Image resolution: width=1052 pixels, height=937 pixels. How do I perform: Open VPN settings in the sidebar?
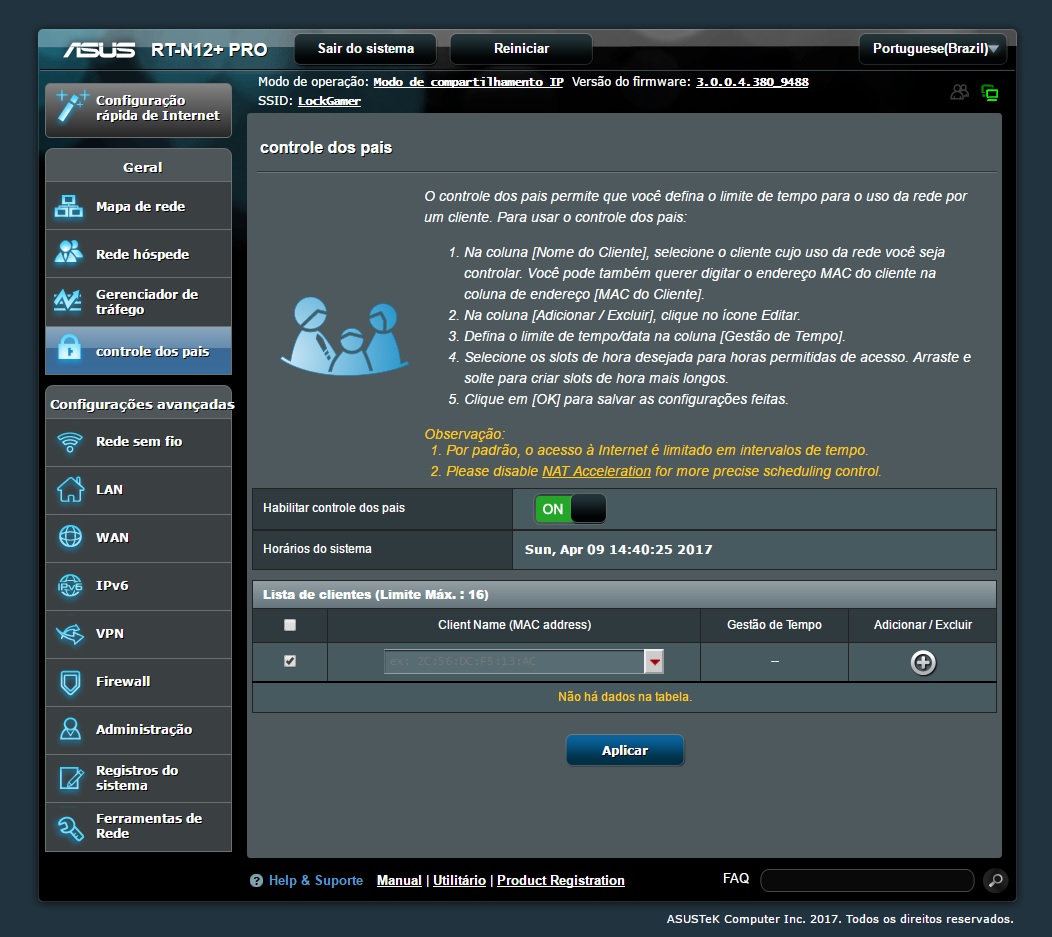point(138,634)
